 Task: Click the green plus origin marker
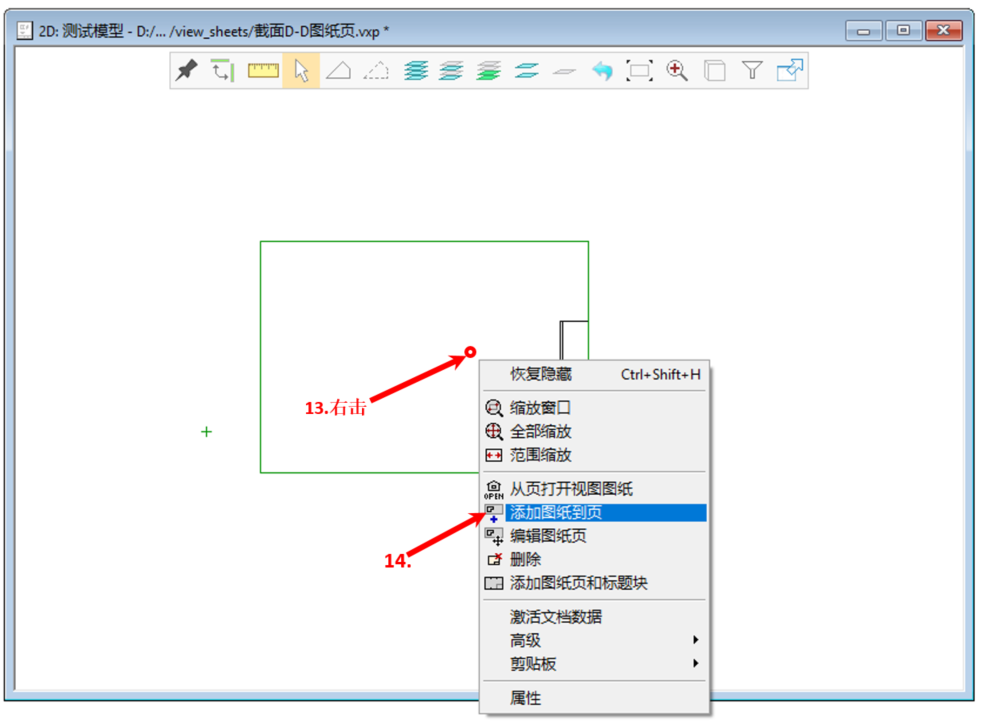[206, 432]
